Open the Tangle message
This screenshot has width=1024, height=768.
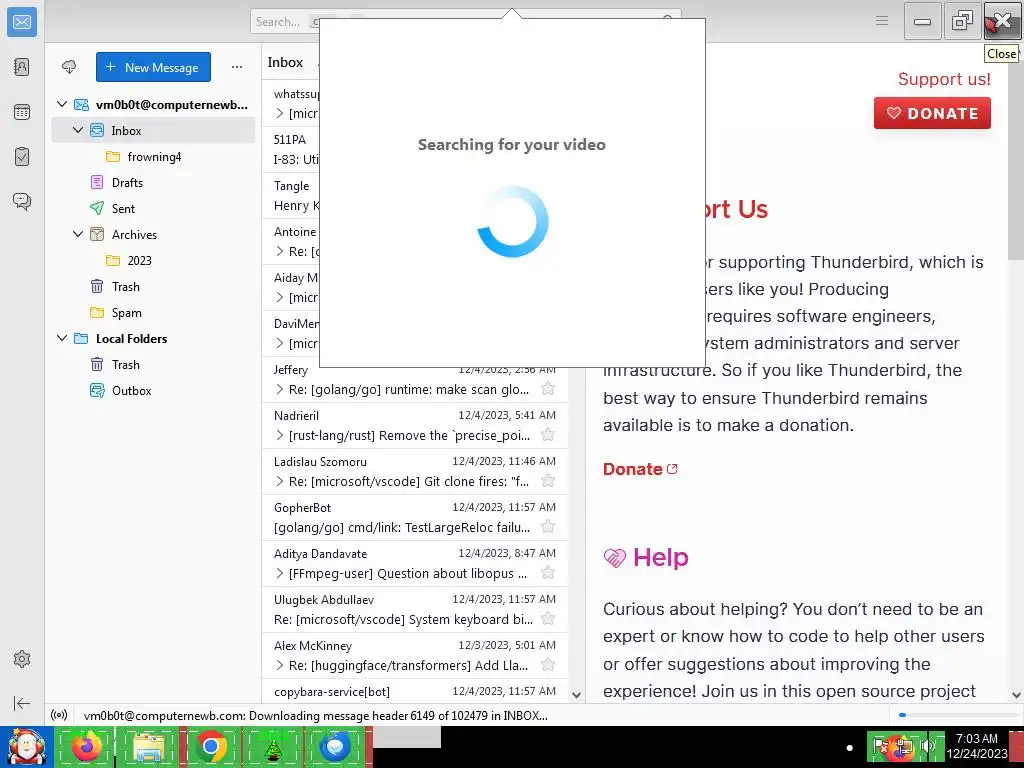click(291, 195)
